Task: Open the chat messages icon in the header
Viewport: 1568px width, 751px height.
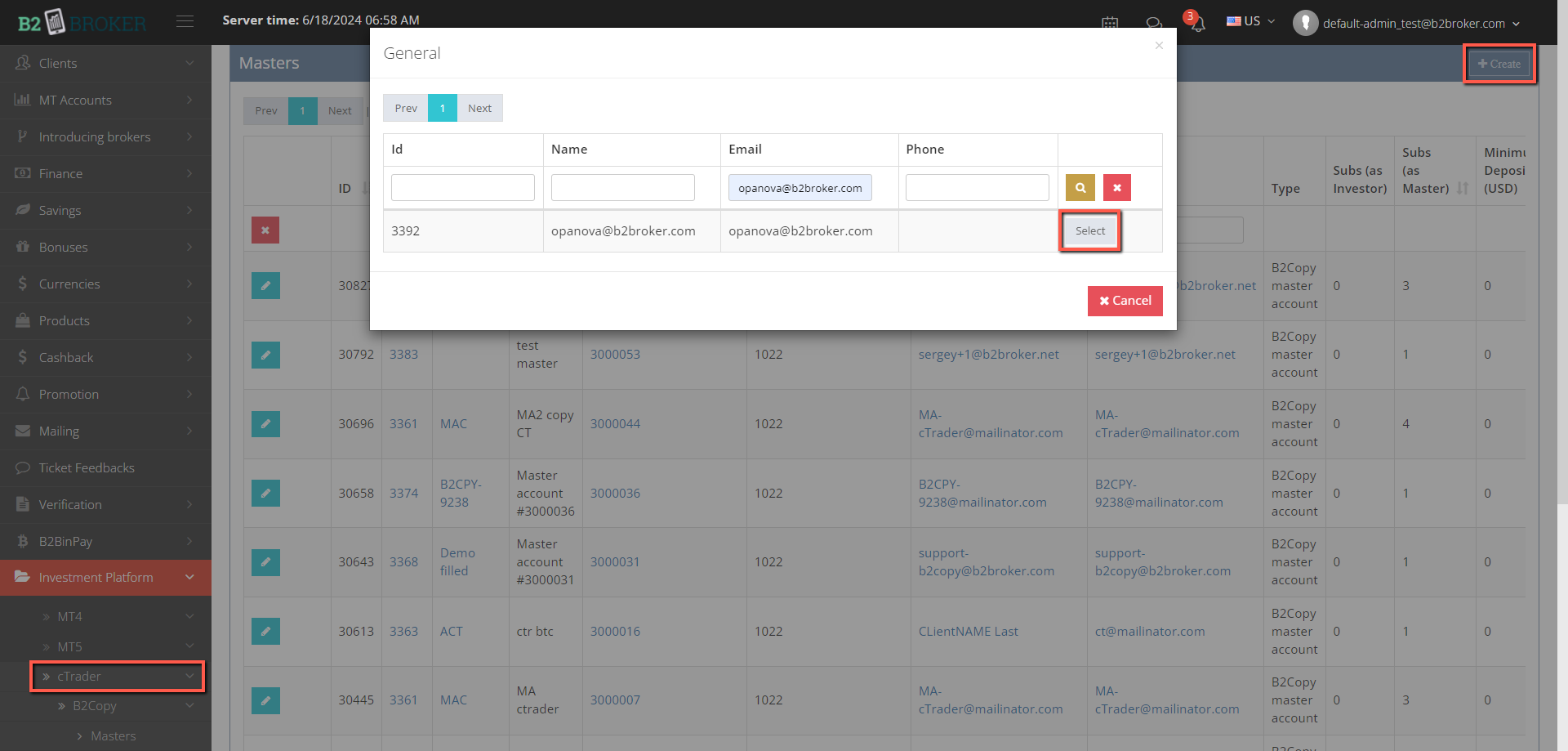Action: pyautogui.click(x=1153, y=22)
